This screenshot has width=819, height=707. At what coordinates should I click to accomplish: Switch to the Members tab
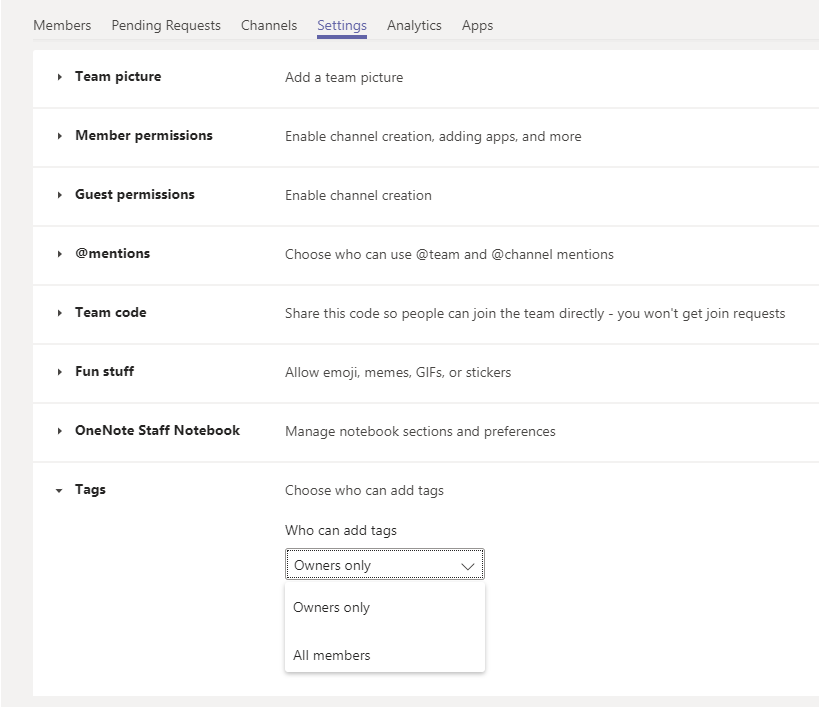[x=62, y=26]
